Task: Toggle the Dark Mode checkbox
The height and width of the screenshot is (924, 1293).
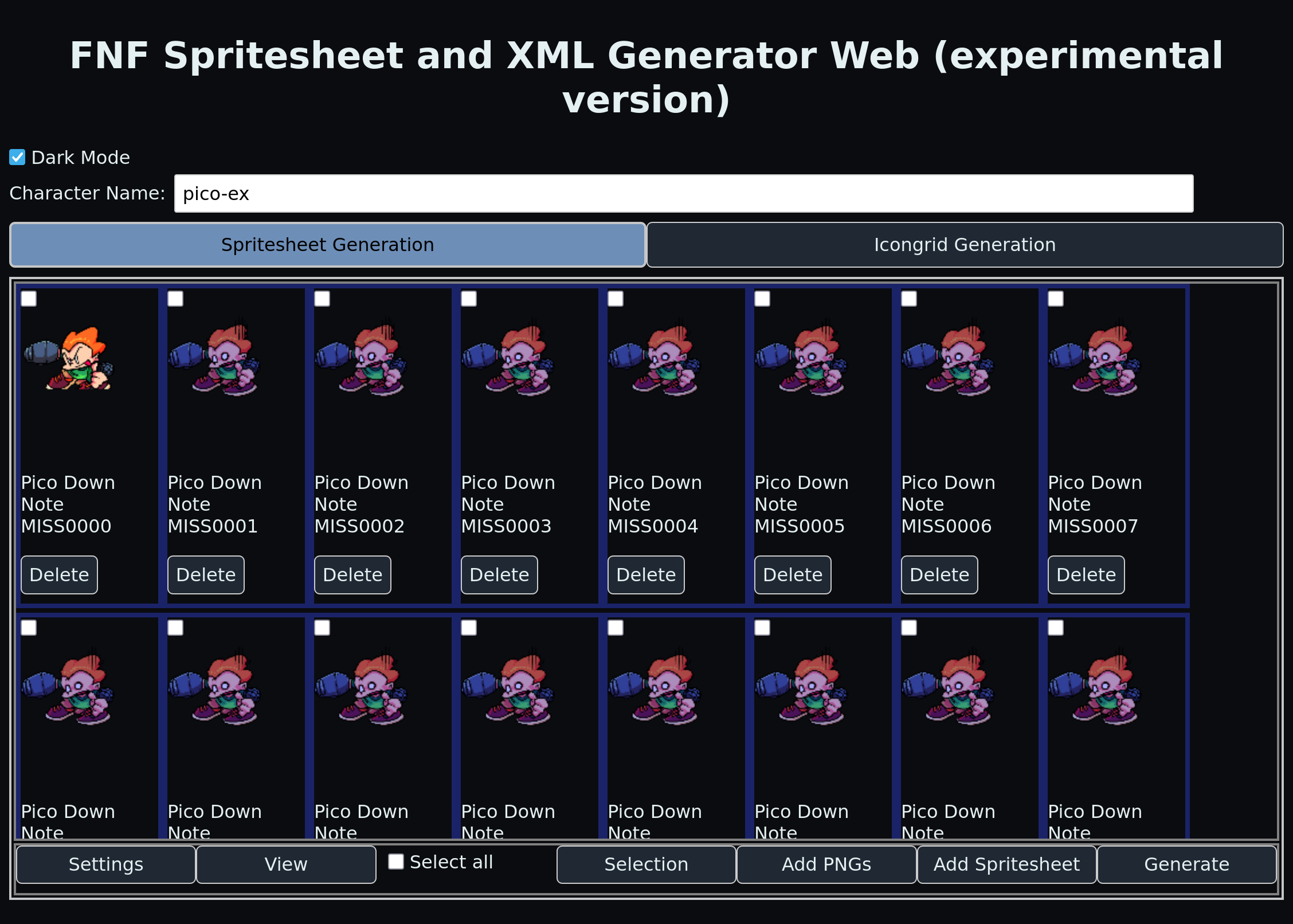Action: click(17, 157)
